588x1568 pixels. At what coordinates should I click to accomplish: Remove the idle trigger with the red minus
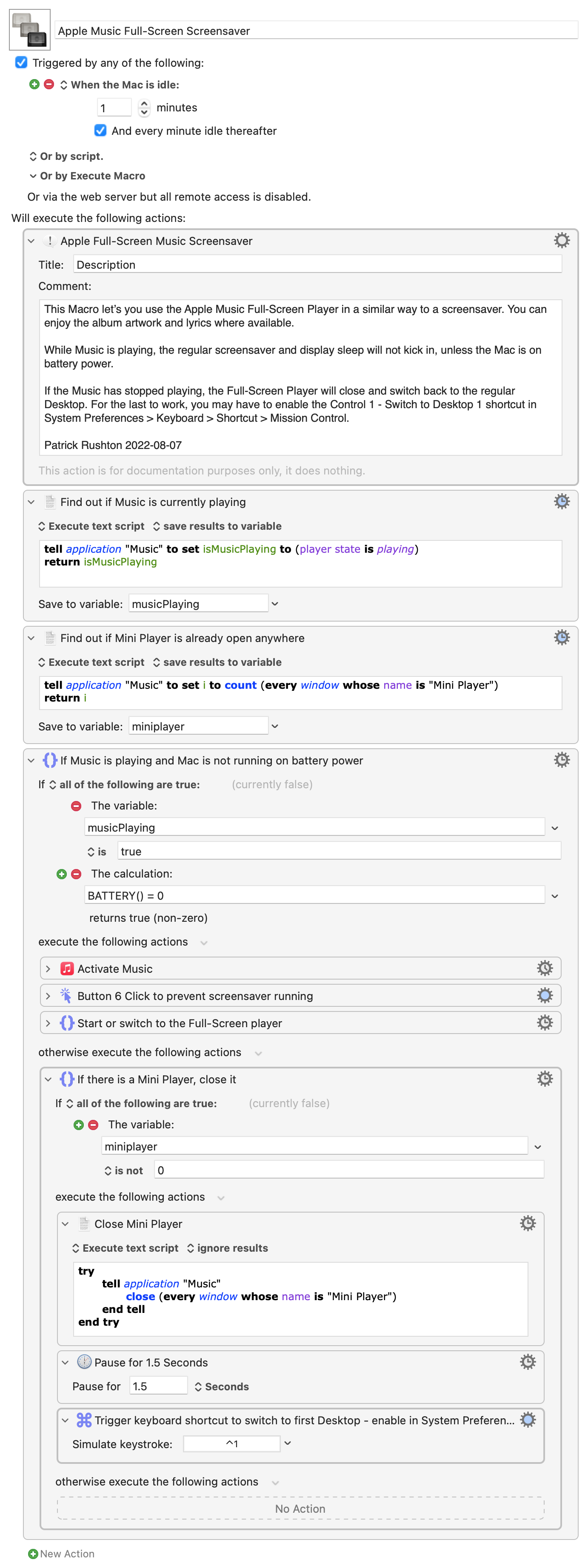click(x=49, y=85)
